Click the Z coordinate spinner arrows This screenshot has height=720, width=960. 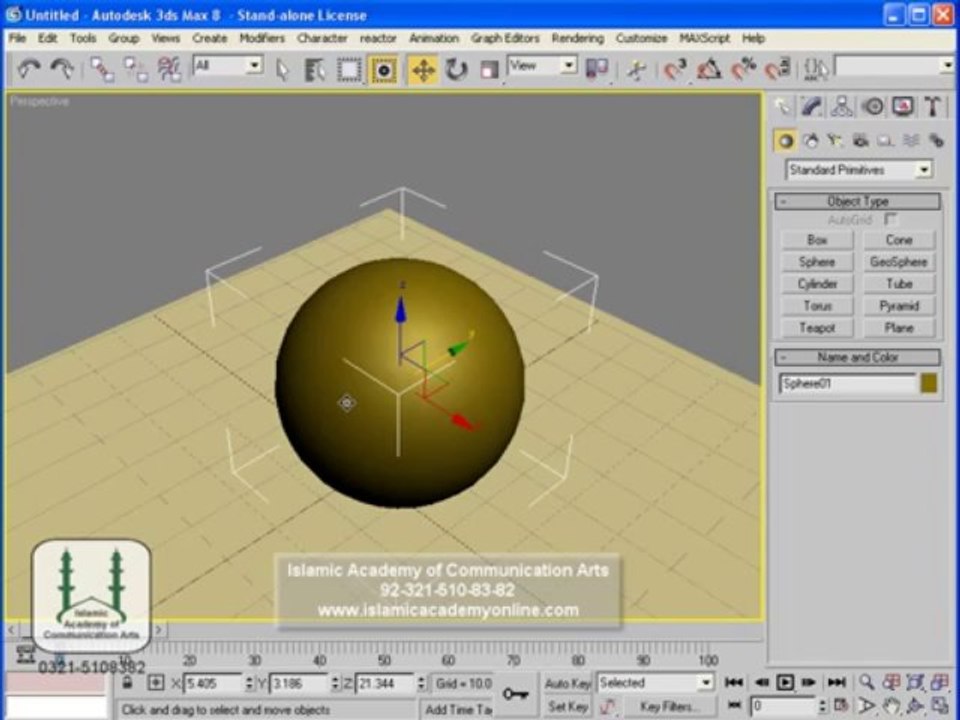tap(421, 683)
